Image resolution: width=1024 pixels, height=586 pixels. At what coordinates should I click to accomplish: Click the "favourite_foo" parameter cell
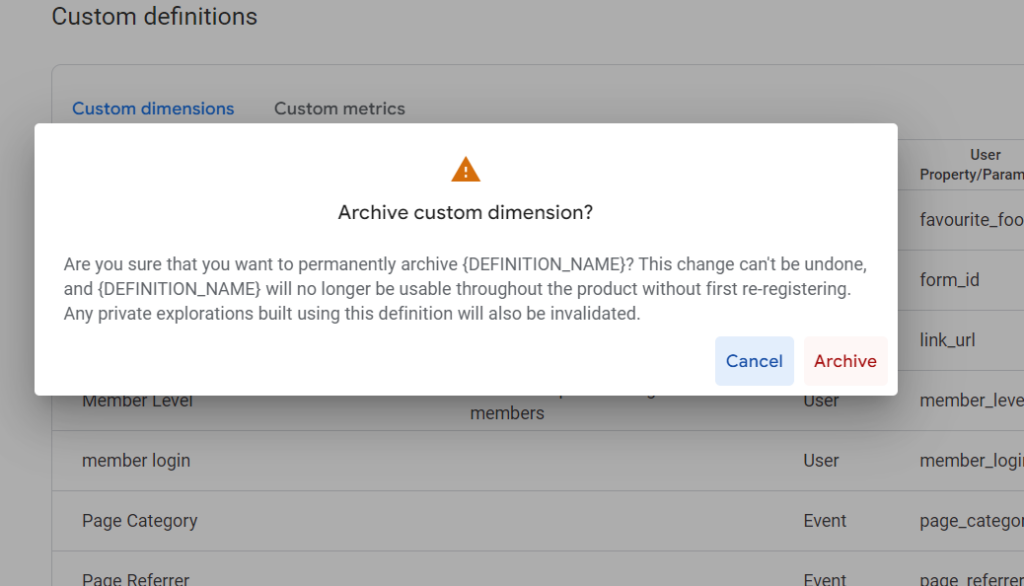(x=972, y=220)
